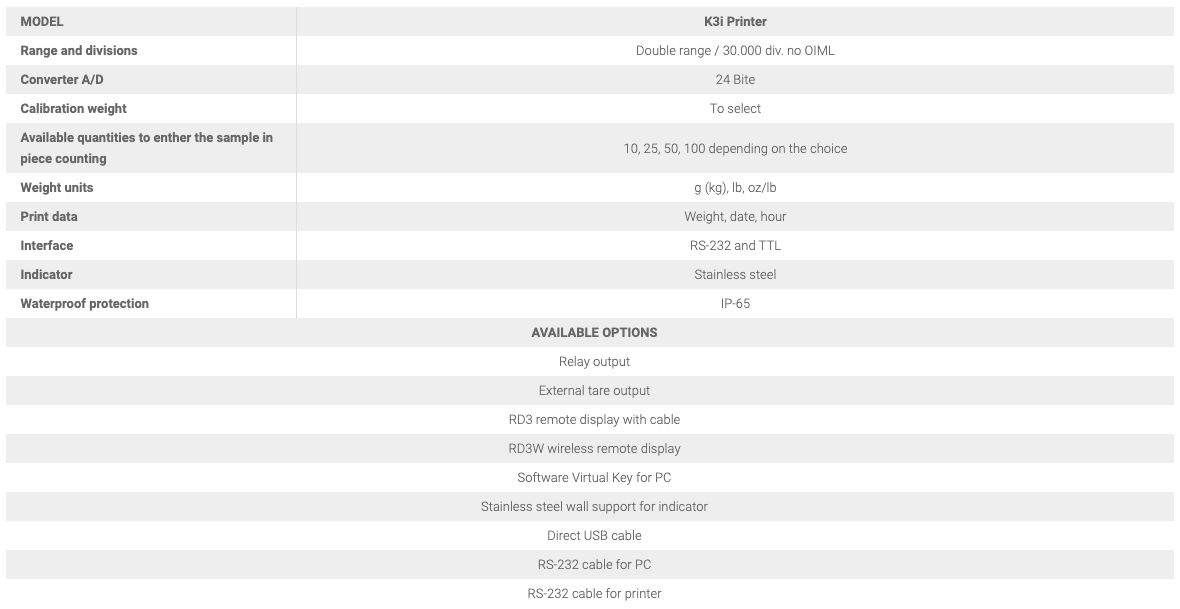Click the 24 Bite value
The image size is (1180, 609).
click(x=735, y=79)
